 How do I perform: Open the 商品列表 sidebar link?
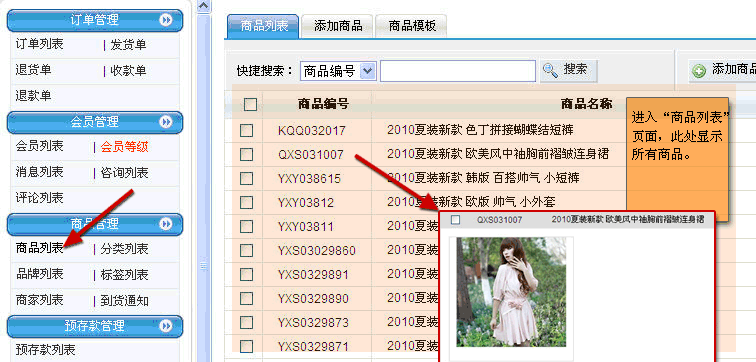[40, 248]
